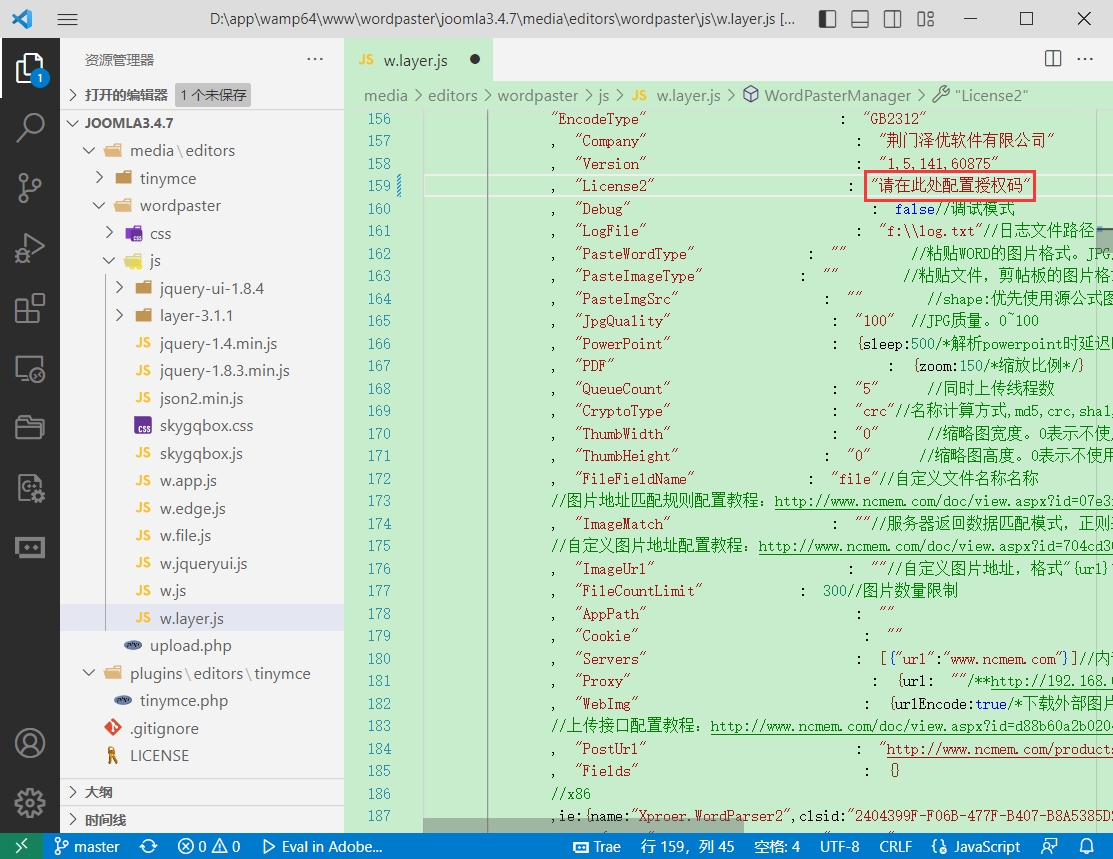
Task: Select the w.layer.js editor tab
Action: click(x=415, y=60)
